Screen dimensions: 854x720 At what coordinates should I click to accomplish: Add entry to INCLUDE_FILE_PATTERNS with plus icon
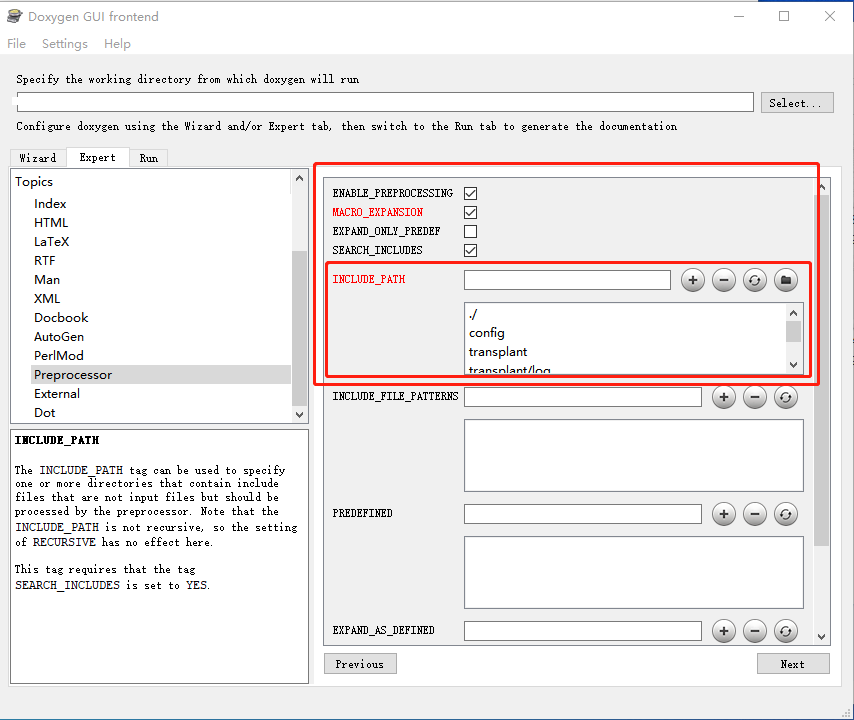(x=724, y=397)
